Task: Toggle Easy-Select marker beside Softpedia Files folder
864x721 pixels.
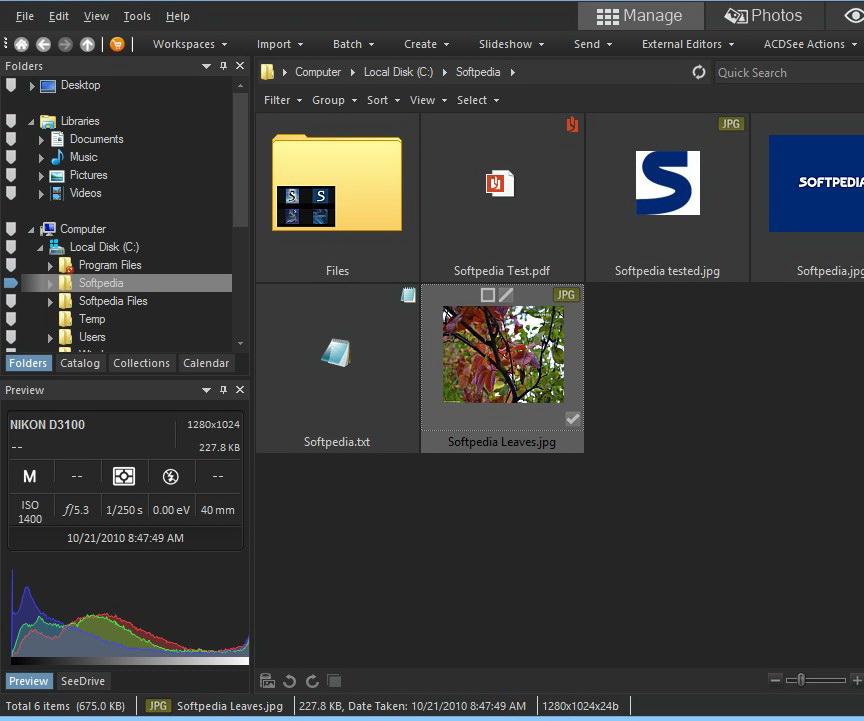Action: pos(10,301)
